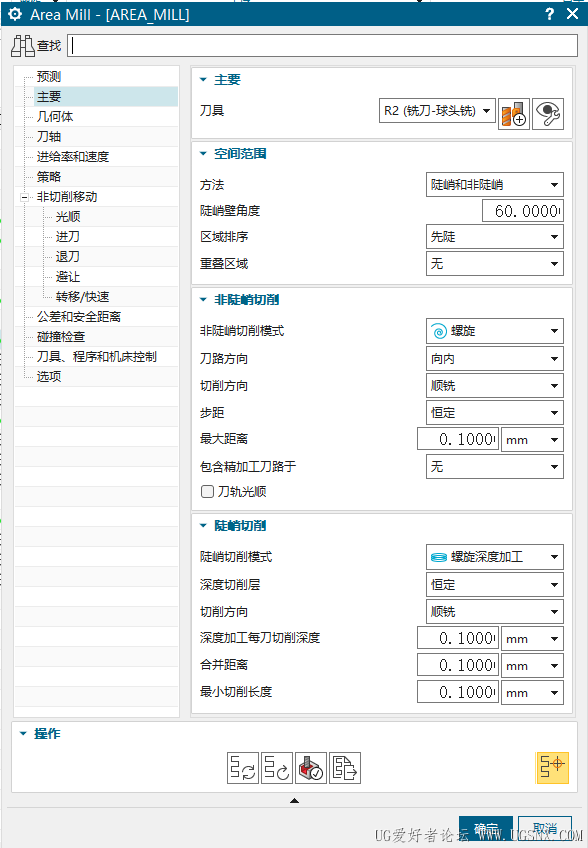Click the 取消 button
Screen dimensions: 588x848
tap(545, 828)
